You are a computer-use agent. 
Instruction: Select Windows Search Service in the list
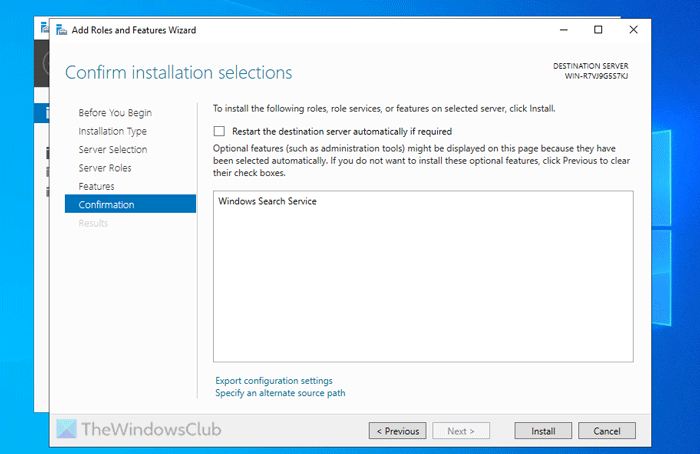tap(267, 202)
